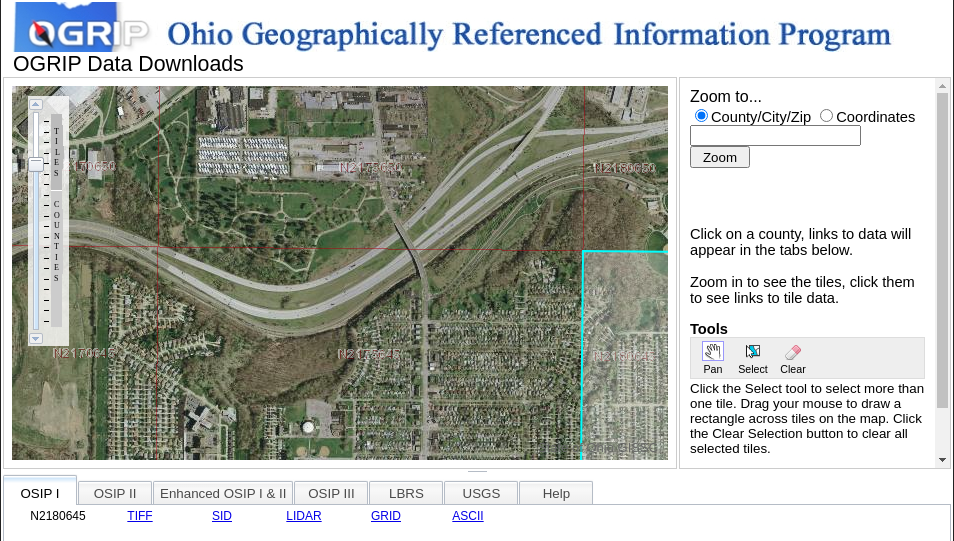Click zoom-in arrow atop map slider
This screenshot has height=541, width=954.
coord(35,104)
